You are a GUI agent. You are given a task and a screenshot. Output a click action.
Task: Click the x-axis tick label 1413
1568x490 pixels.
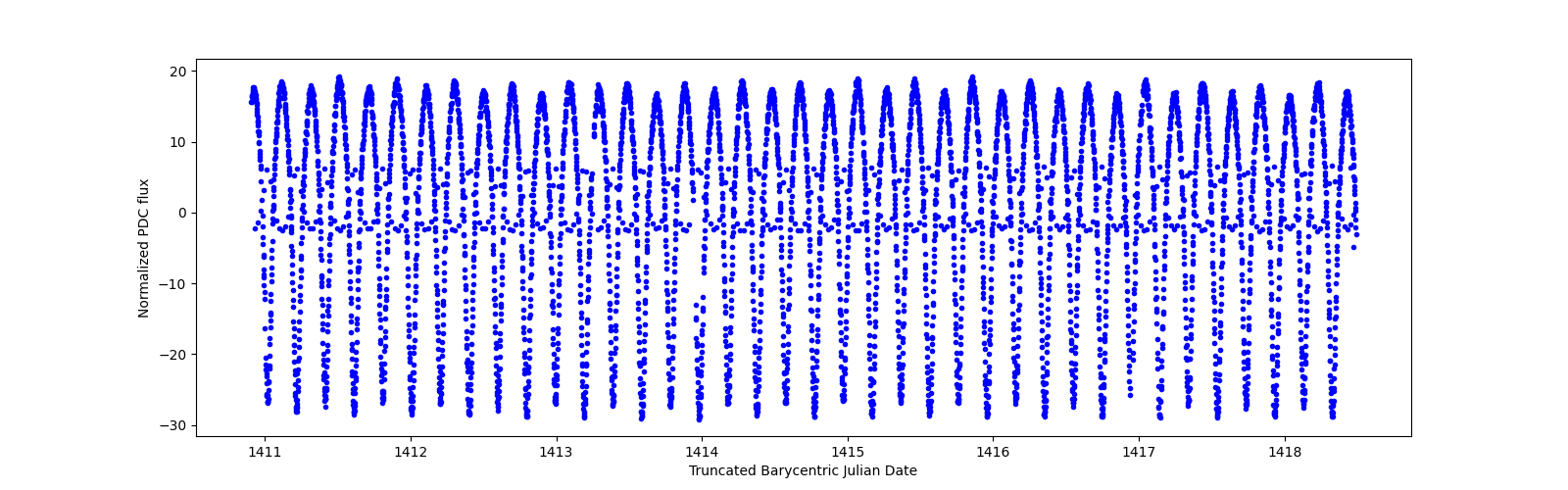pyautogui.click(x=557, y=452)
